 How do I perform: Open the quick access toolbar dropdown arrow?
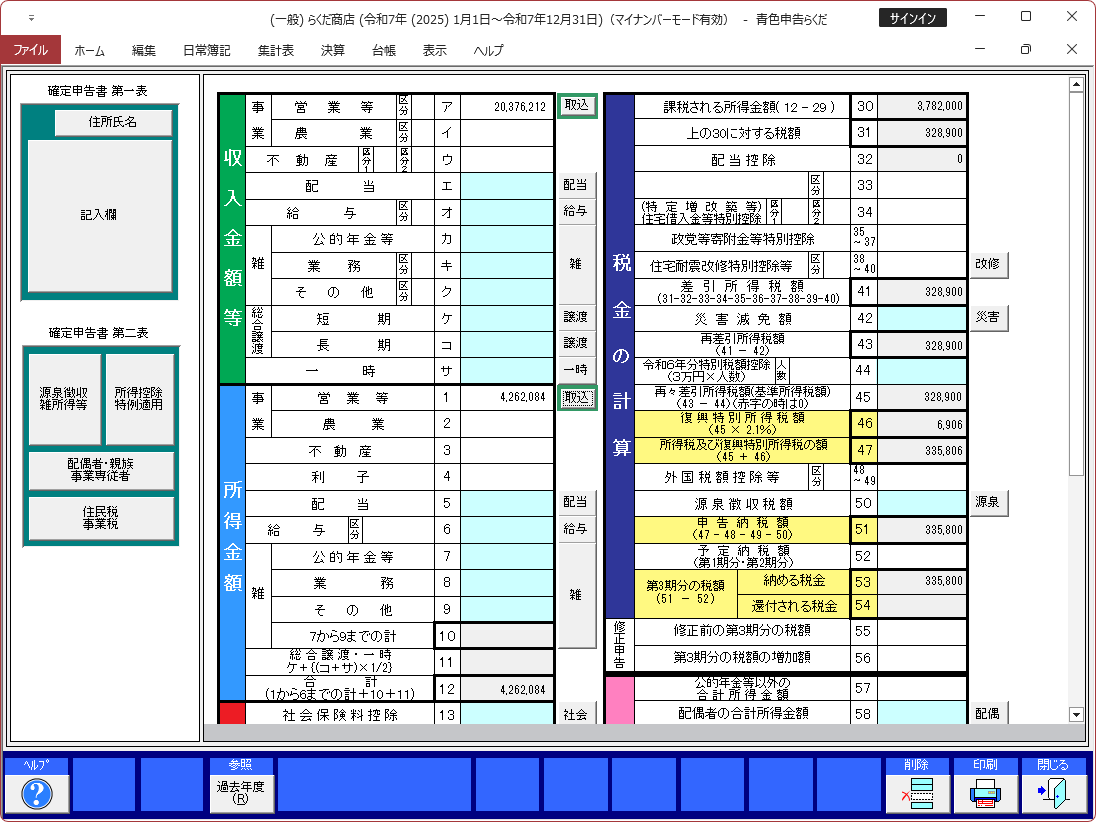[x=31, y=18]
